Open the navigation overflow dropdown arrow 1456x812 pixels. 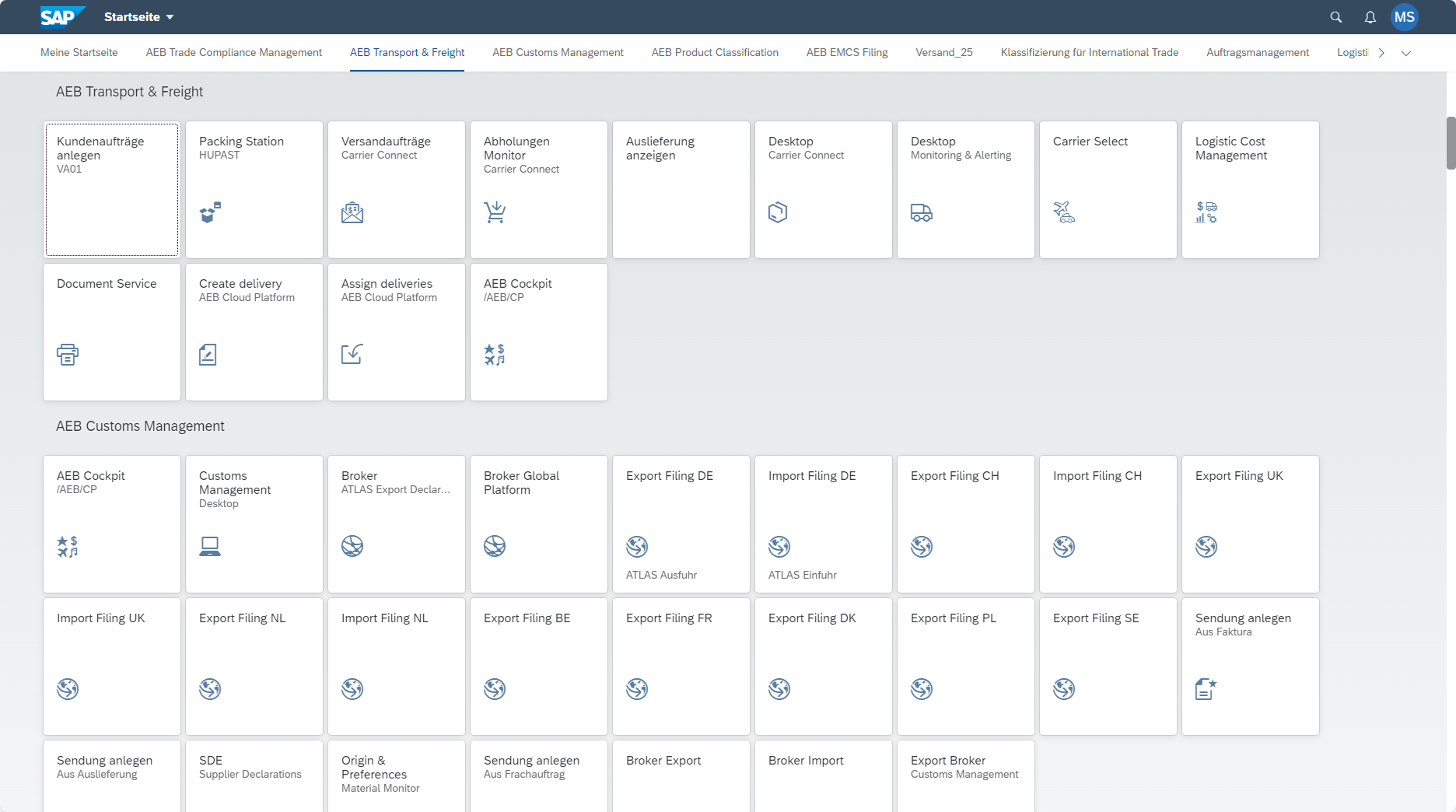tap(1406, 53)
